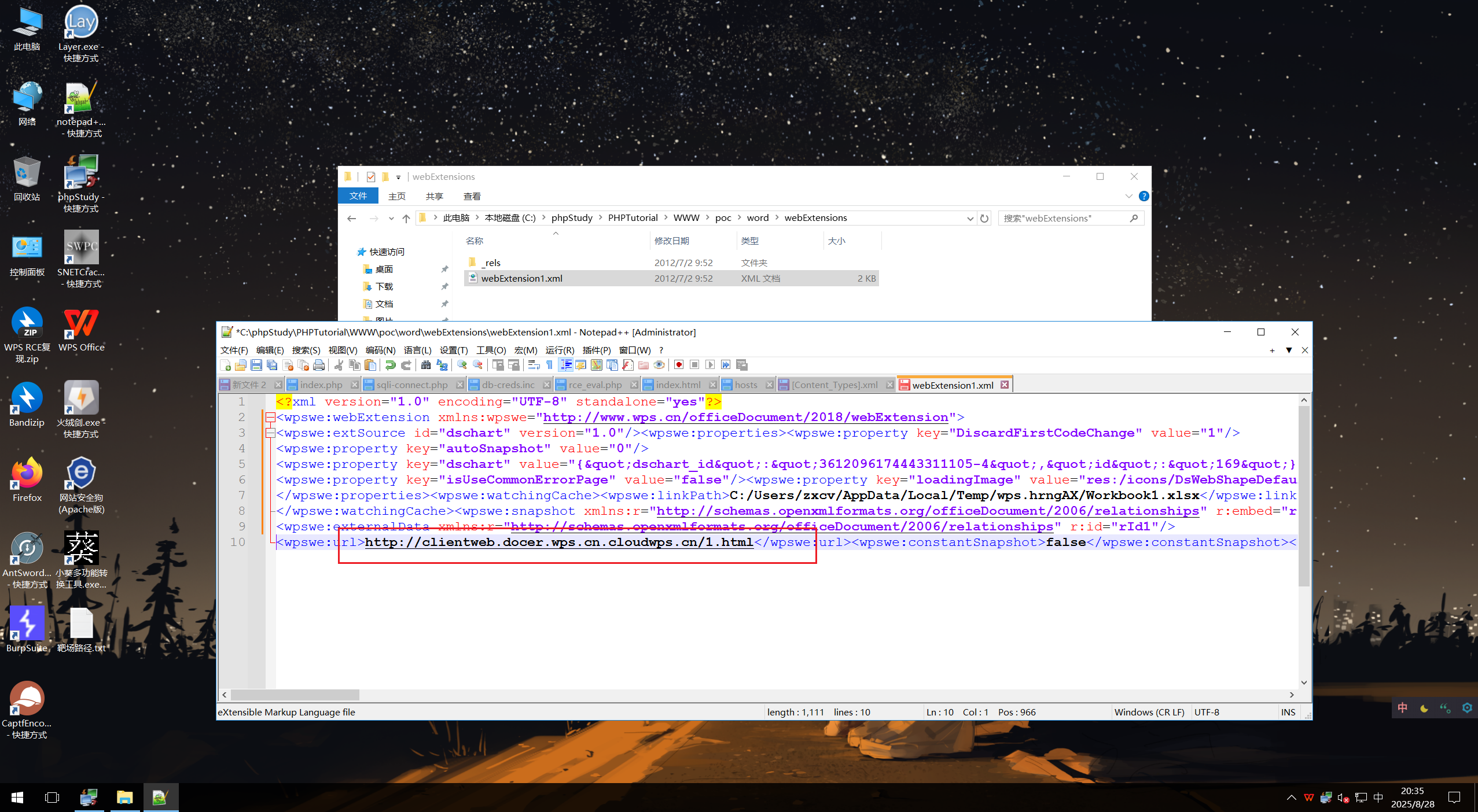This screenshot has width=1478, height=812.
Task: Click the Find binoculars icon
Action: pos(426,365)
